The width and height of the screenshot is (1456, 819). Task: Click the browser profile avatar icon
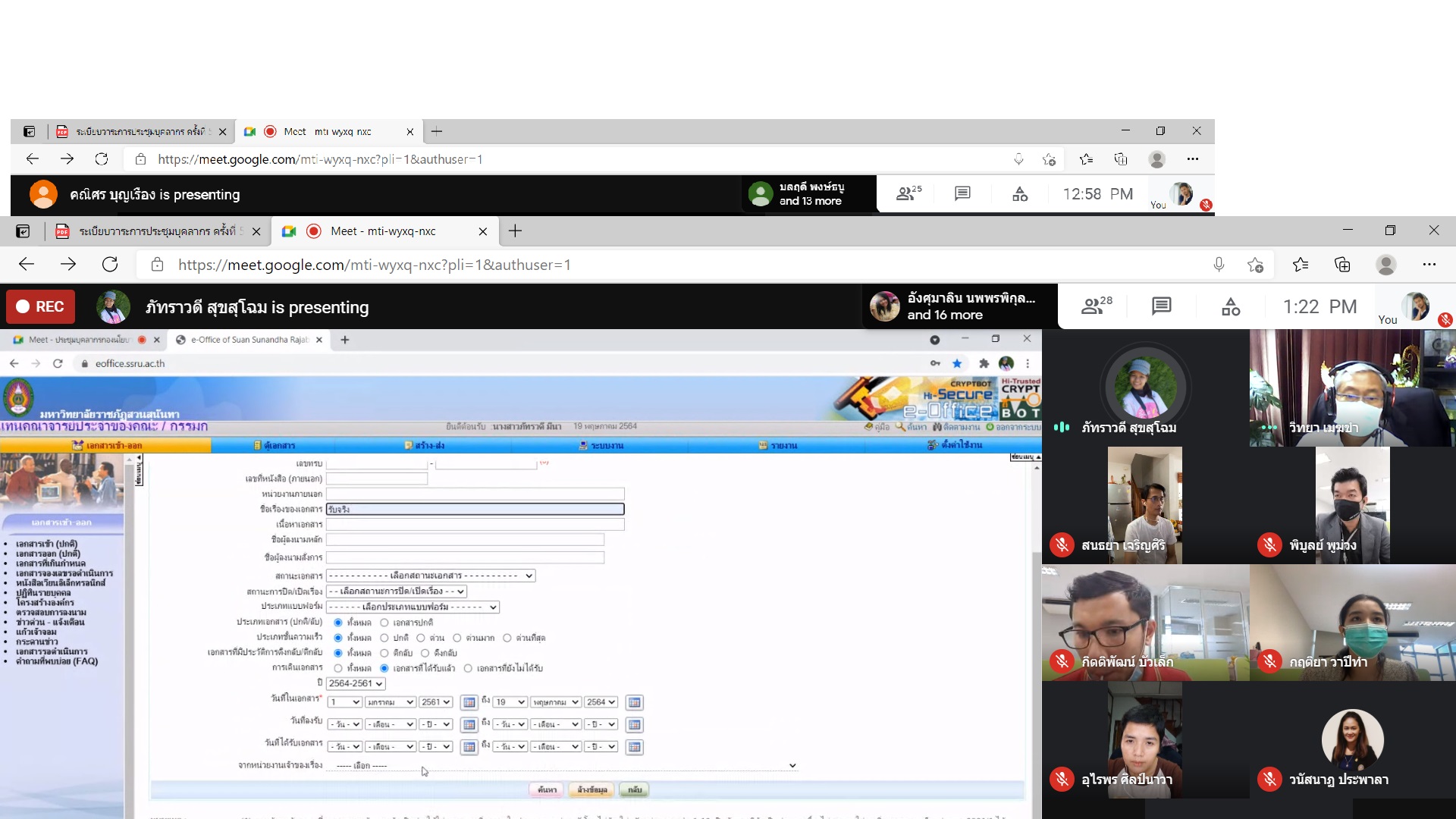coord(1385,265)
